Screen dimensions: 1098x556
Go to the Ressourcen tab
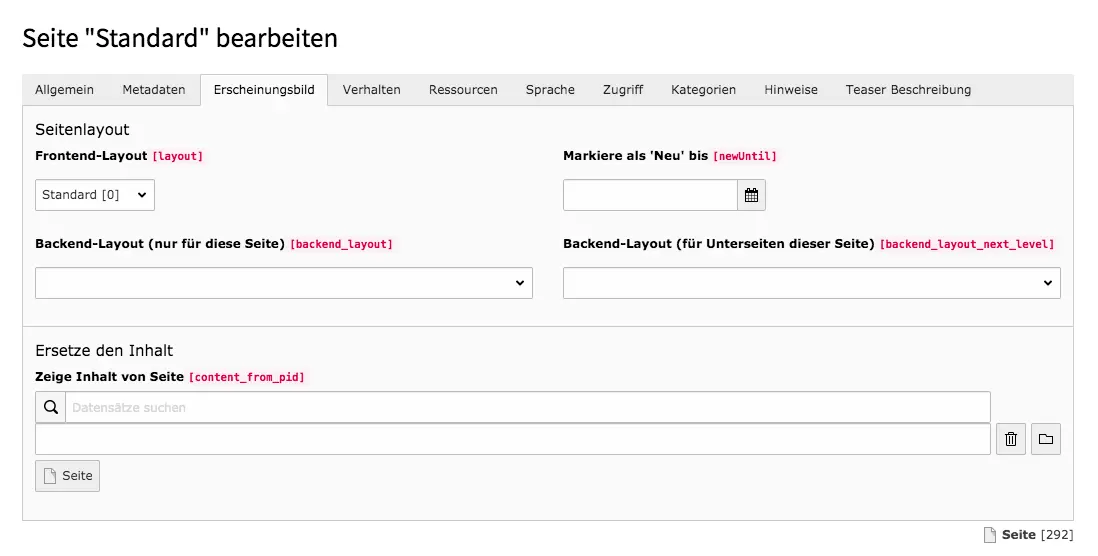tap(463, 90)
